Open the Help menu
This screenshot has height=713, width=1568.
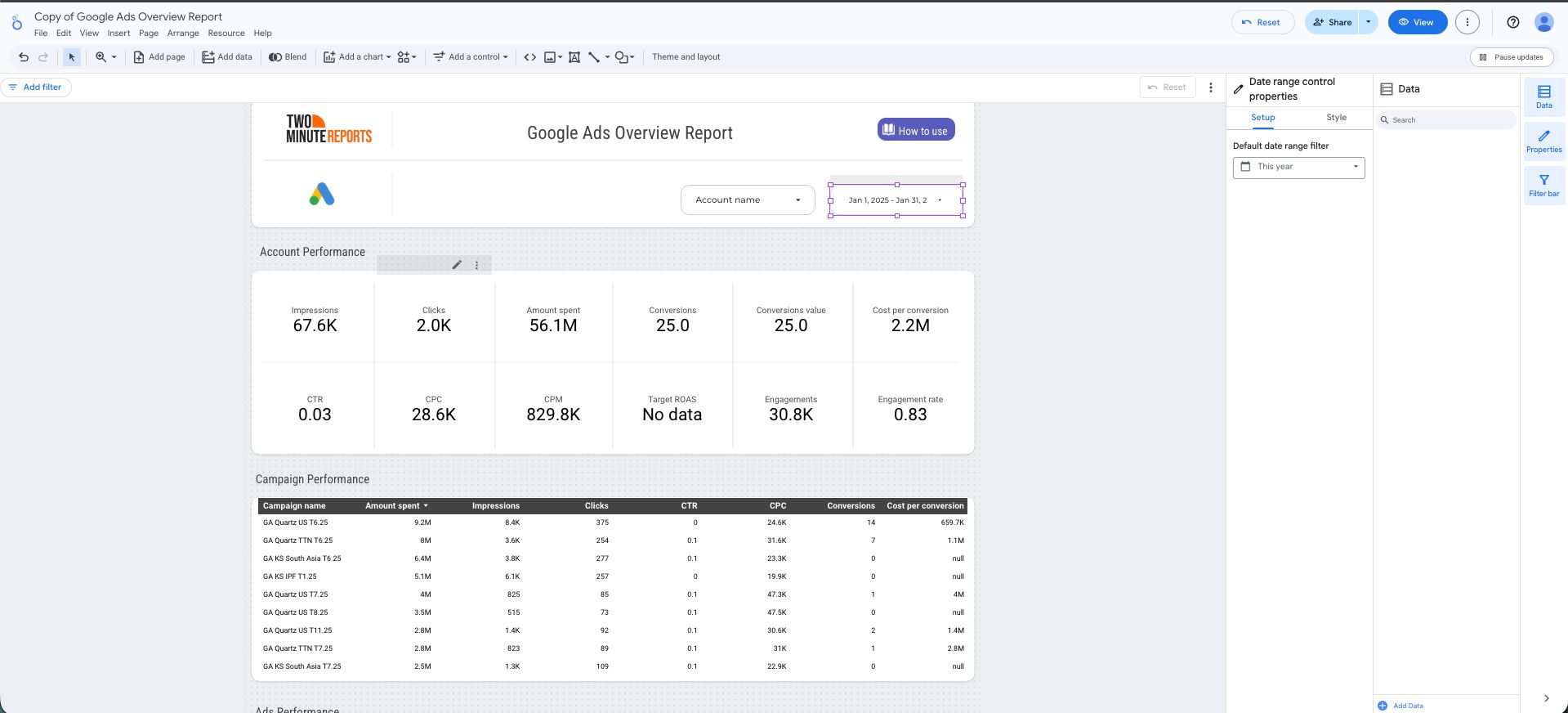point(262,34)
